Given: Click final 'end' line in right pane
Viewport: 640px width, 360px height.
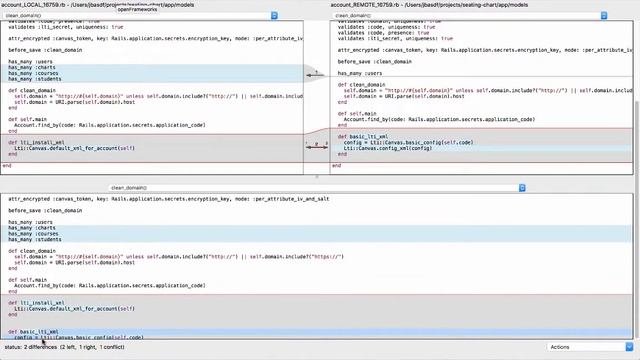Looking at the screenshot, I should point(336,165).
